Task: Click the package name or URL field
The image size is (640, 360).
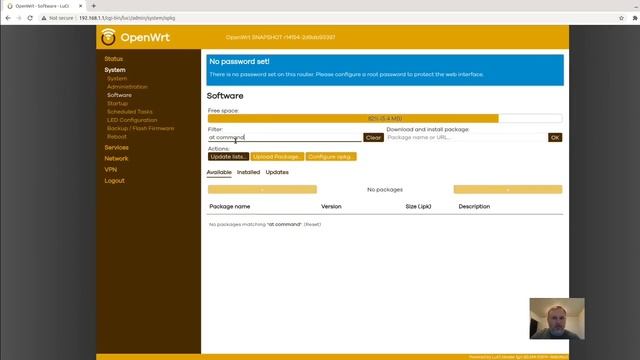Action: (467, 138)
